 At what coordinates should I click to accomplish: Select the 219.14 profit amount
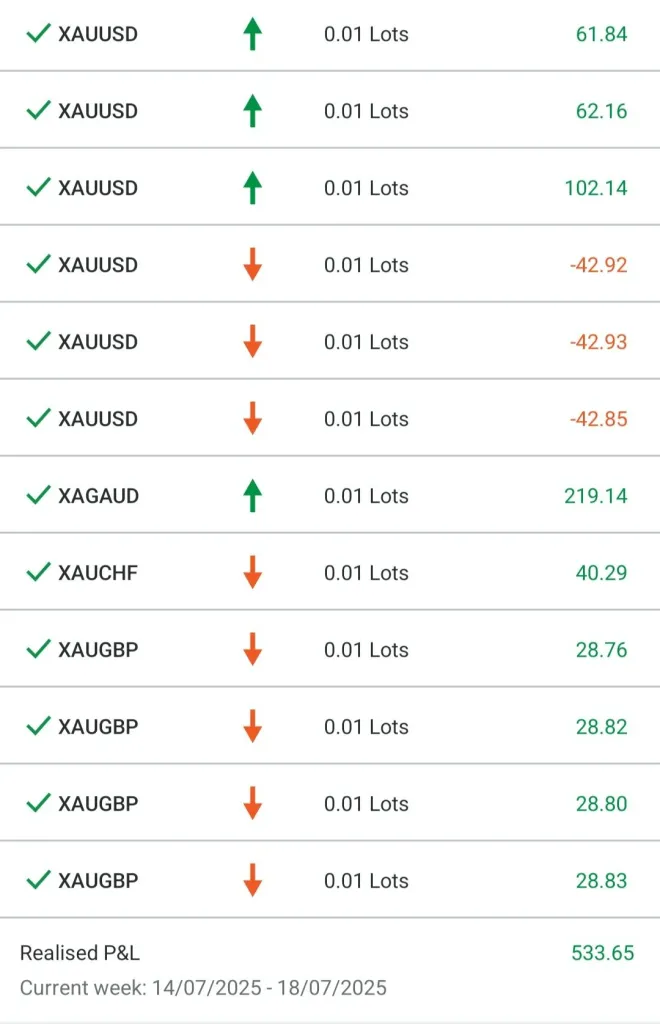[x=595, y=496]
